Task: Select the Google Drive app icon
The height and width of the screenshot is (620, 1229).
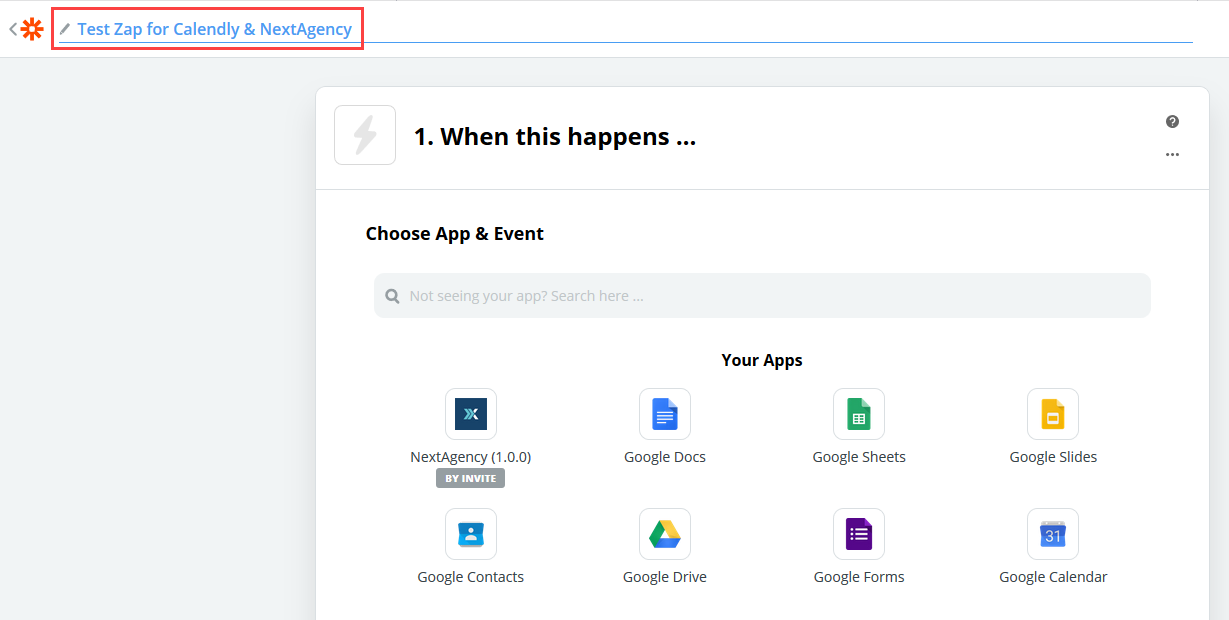Action: pos(665,534)
